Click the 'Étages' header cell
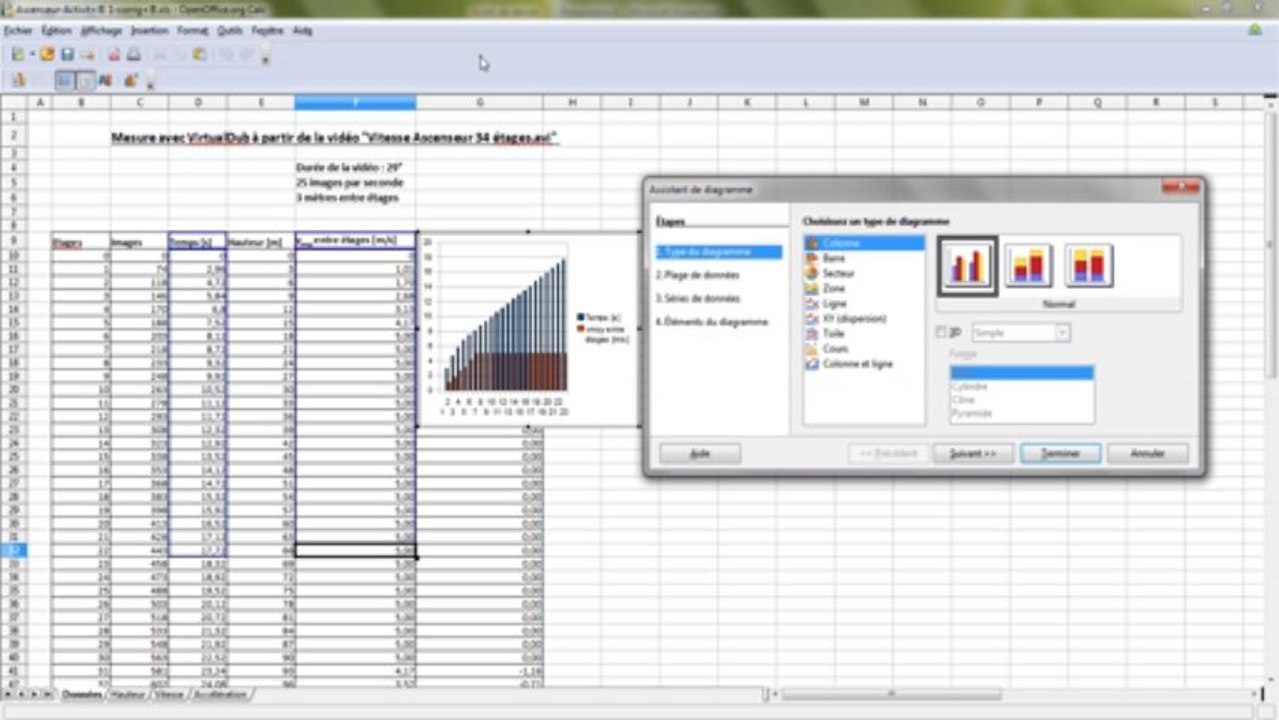This screenshot has width=1279, height=720. coord(81,241)
